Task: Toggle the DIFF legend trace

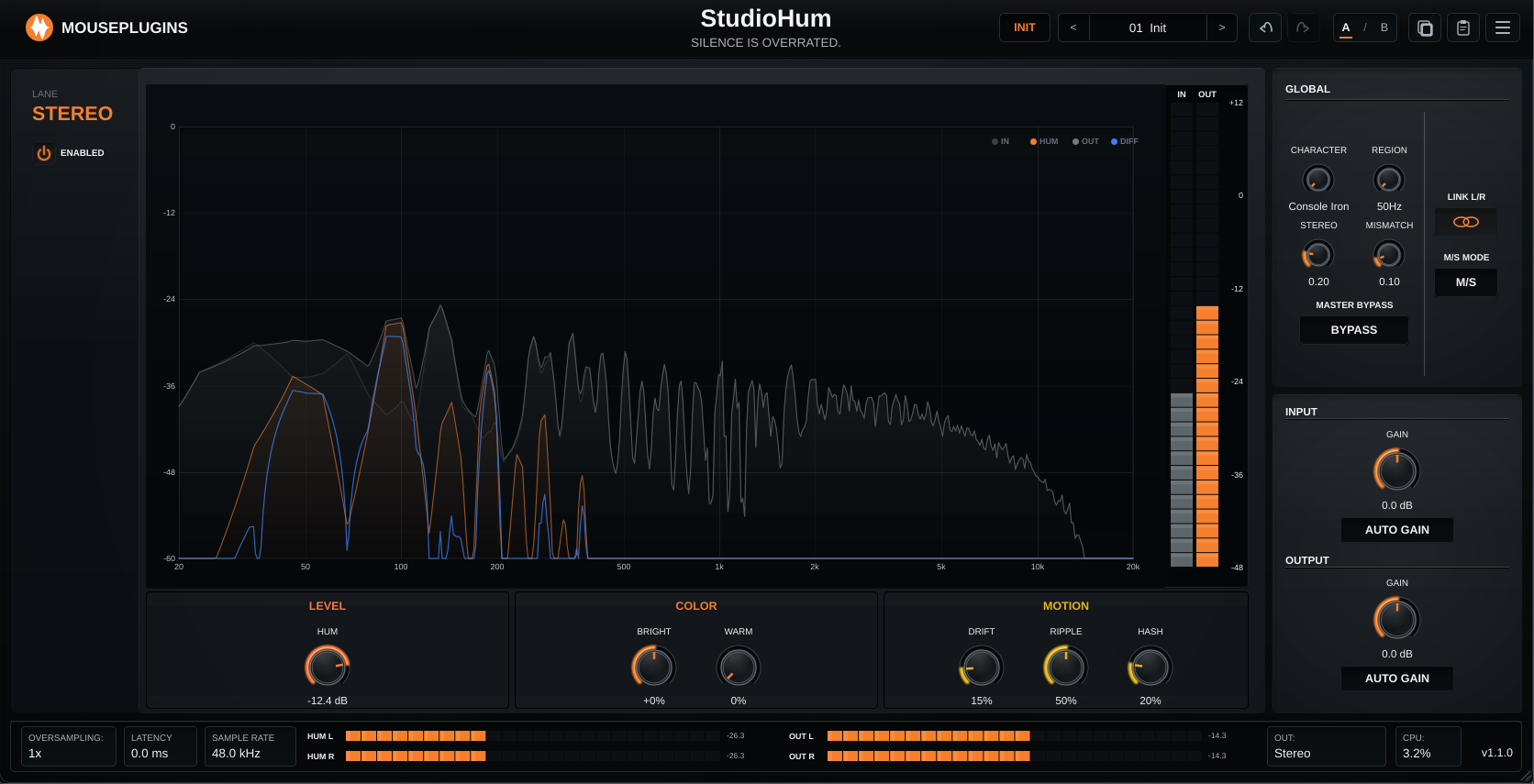Action: 1125,141
